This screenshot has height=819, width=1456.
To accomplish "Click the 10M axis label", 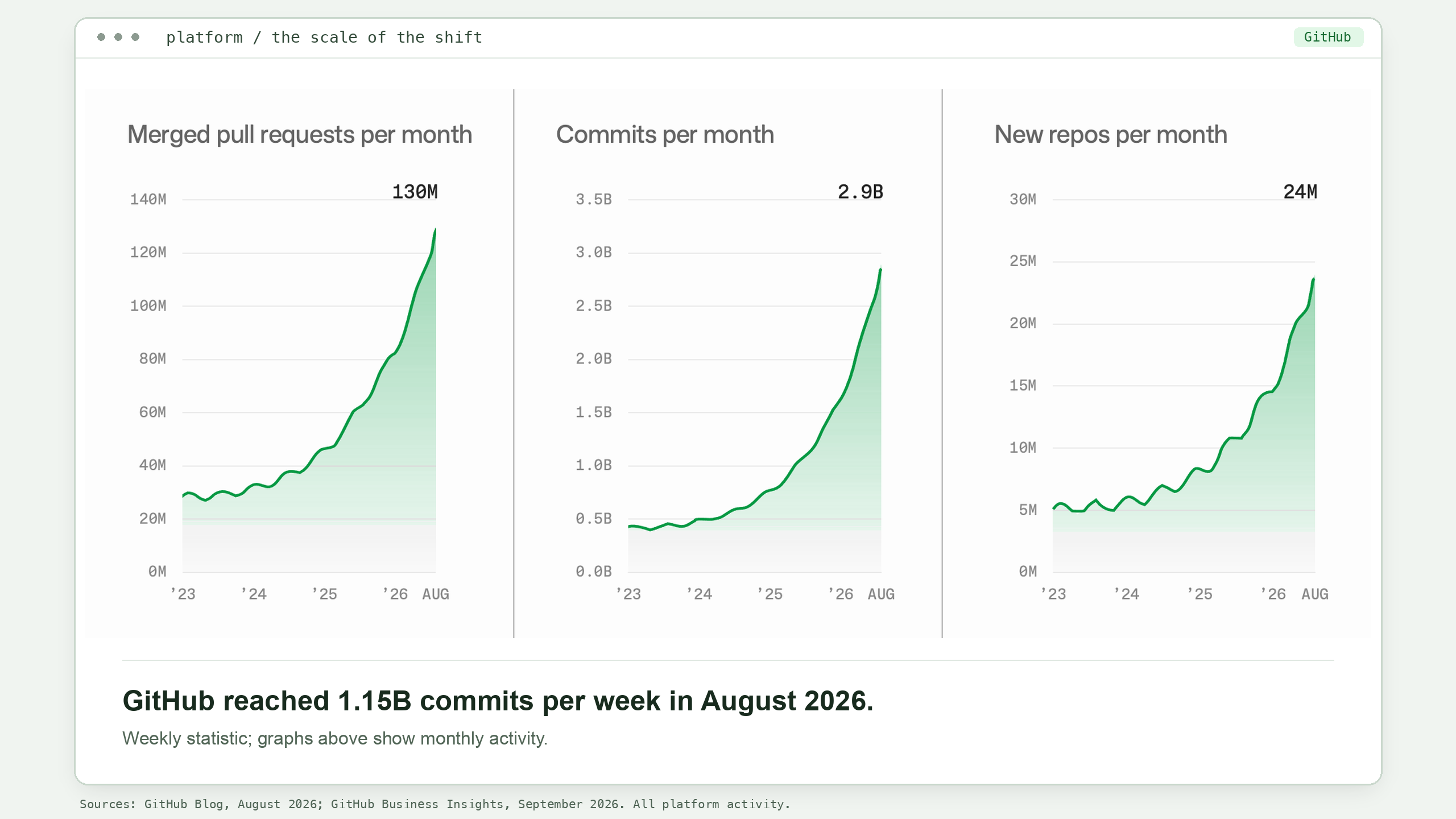I will (1023, 448).
